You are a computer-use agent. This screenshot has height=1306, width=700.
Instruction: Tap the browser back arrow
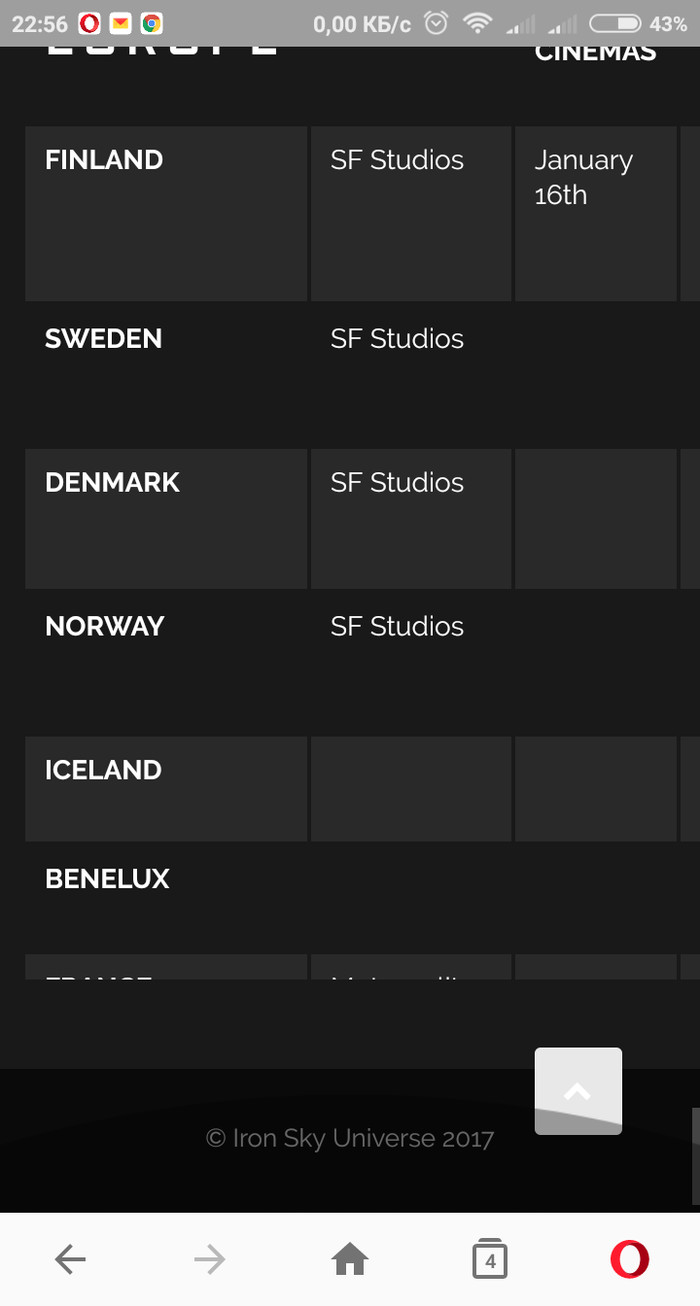click(70, 1260)
